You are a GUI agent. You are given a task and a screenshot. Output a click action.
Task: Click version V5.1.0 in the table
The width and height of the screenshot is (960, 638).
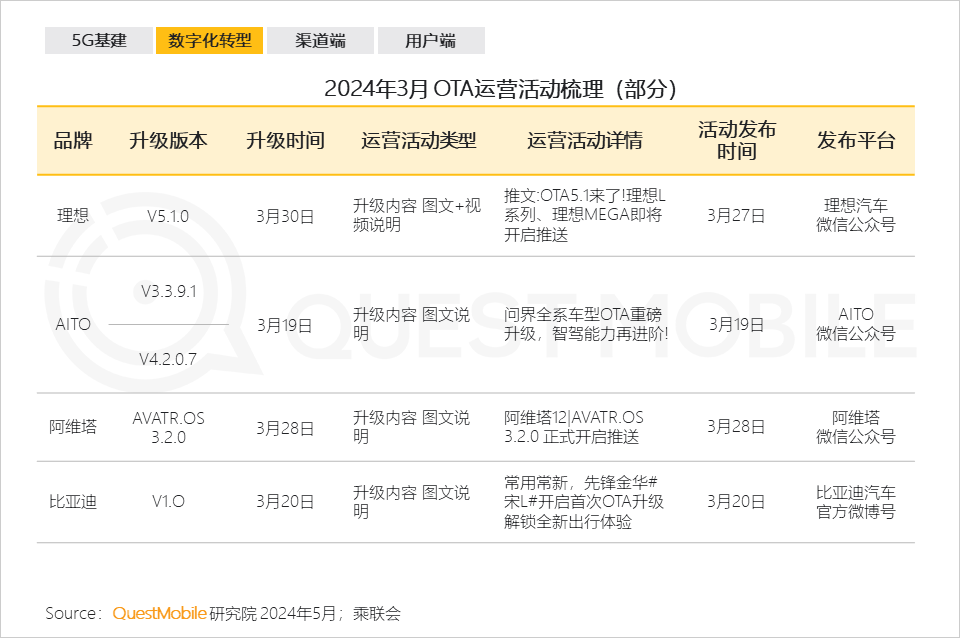point(168,216)
